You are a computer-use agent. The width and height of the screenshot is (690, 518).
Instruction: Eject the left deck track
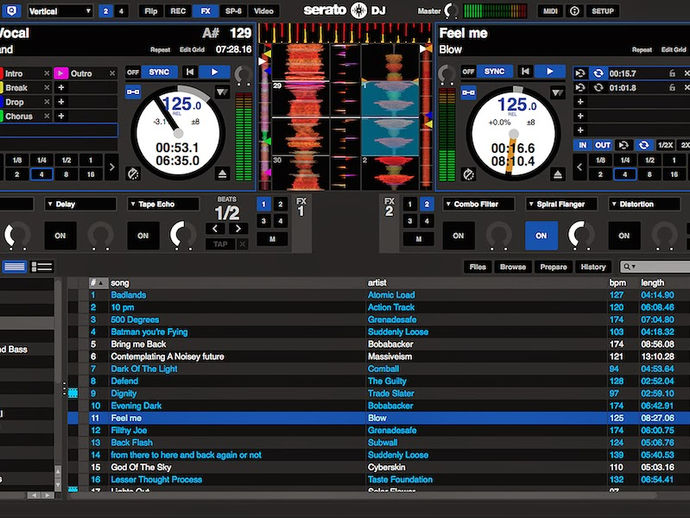(222, 174)
